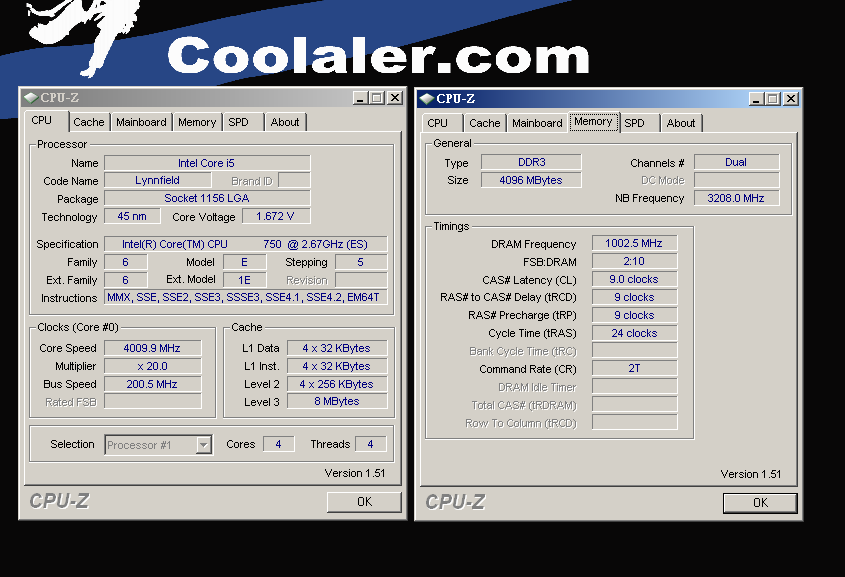Click the processor name field 'Intel Core i5'
Screen dimensions: 845x577
click(x=207, y=163)
